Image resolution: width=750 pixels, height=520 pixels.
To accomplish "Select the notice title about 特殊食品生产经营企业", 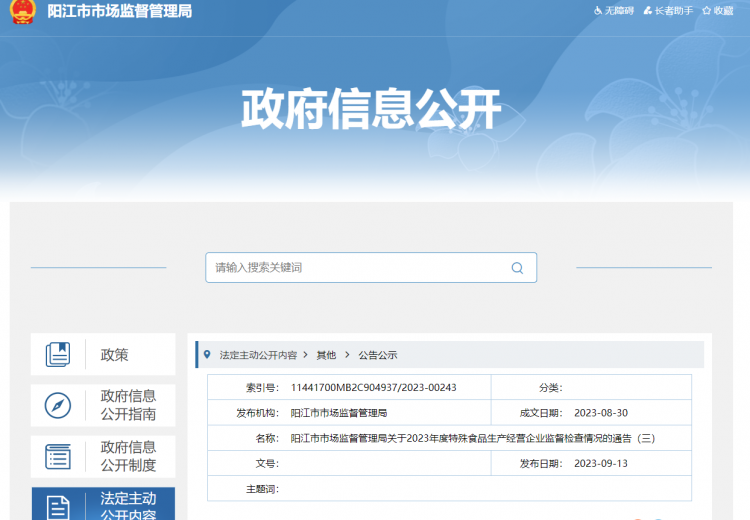I will coord(473,438).
